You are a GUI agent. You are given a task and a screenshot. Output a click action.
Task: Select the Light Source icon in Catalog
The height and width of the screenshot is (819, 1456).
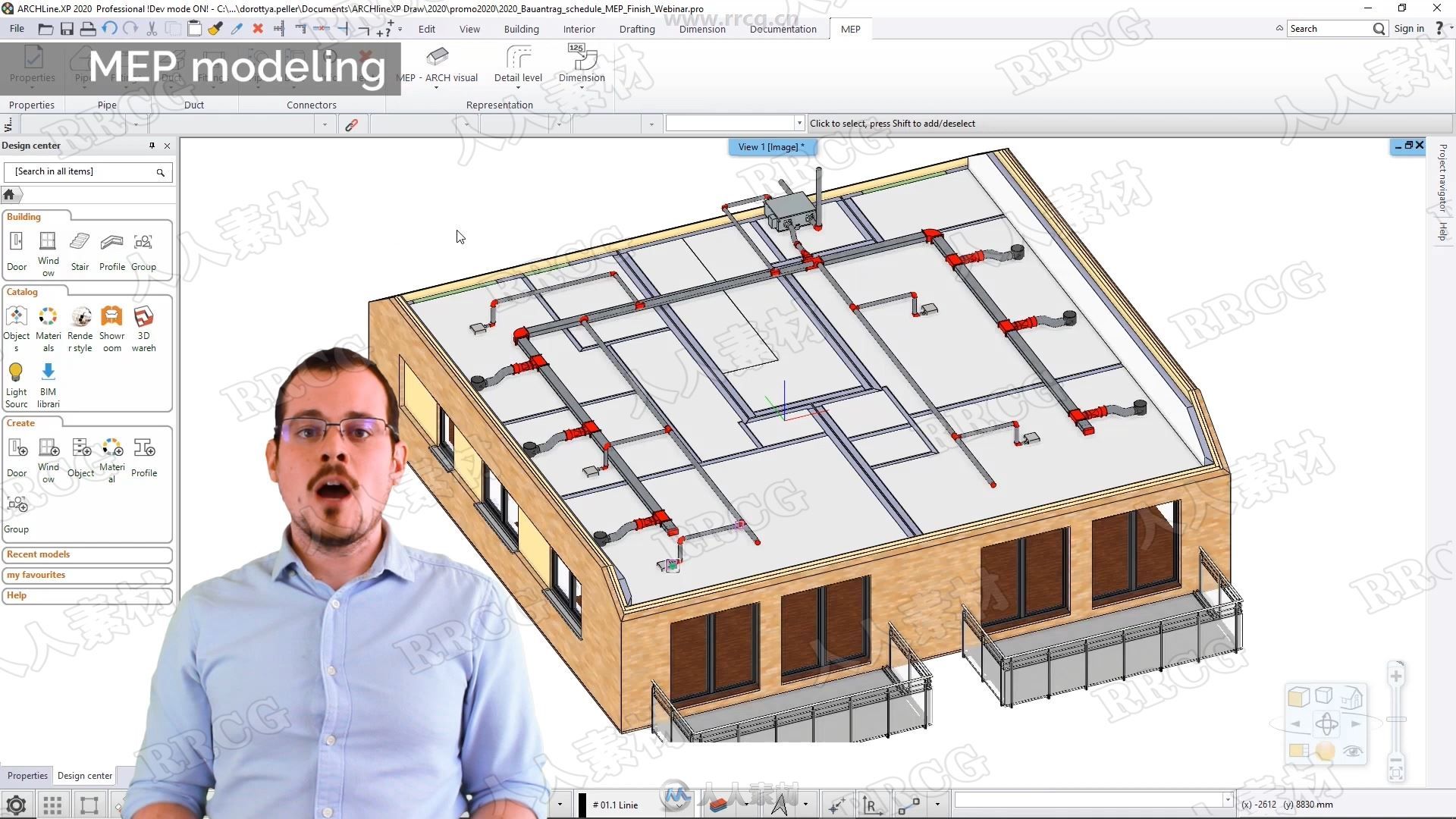point(15,371)
